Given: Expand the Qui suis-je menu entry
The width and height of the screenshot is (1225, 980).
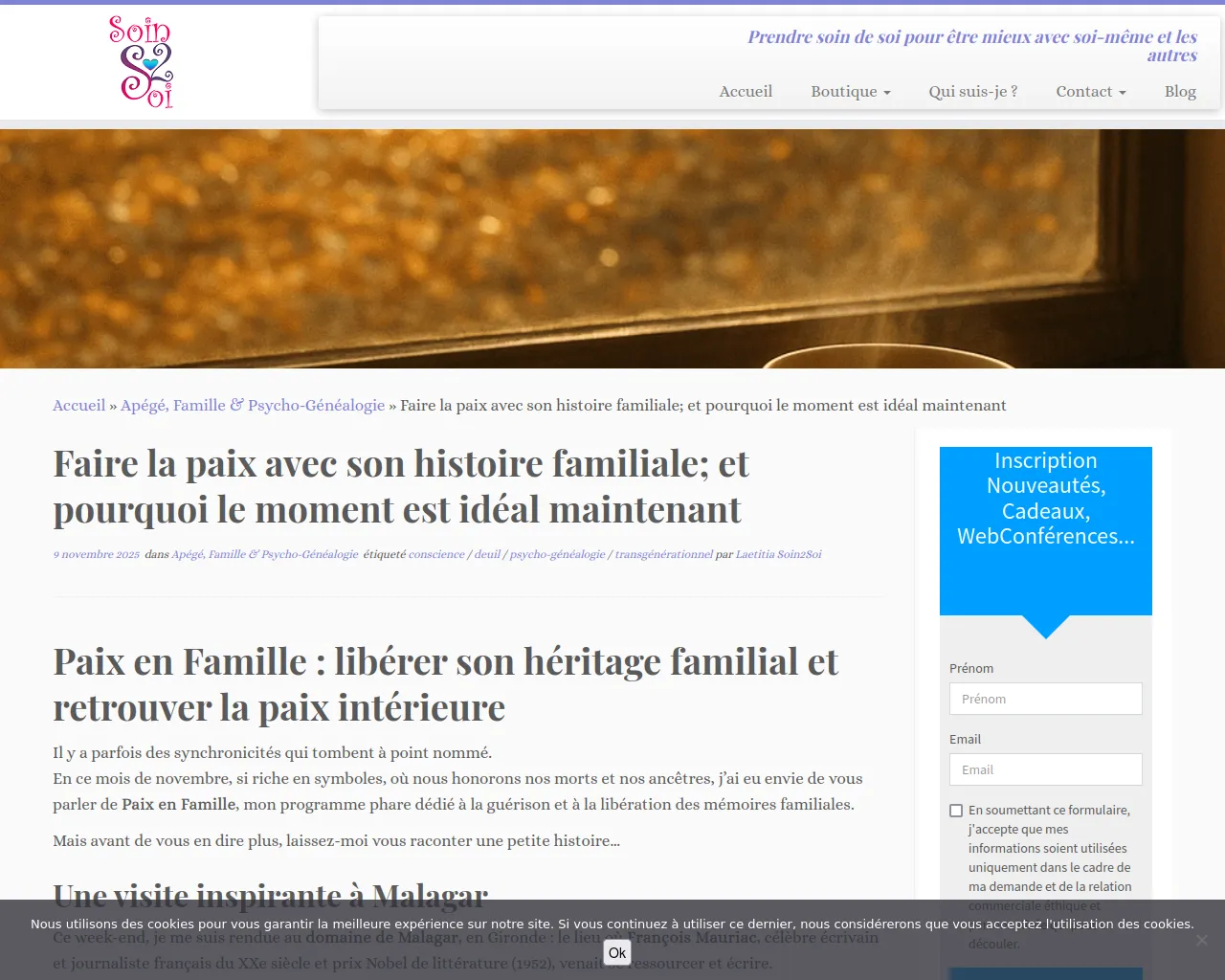Looking at the screenshot, I should pos(973,91).
